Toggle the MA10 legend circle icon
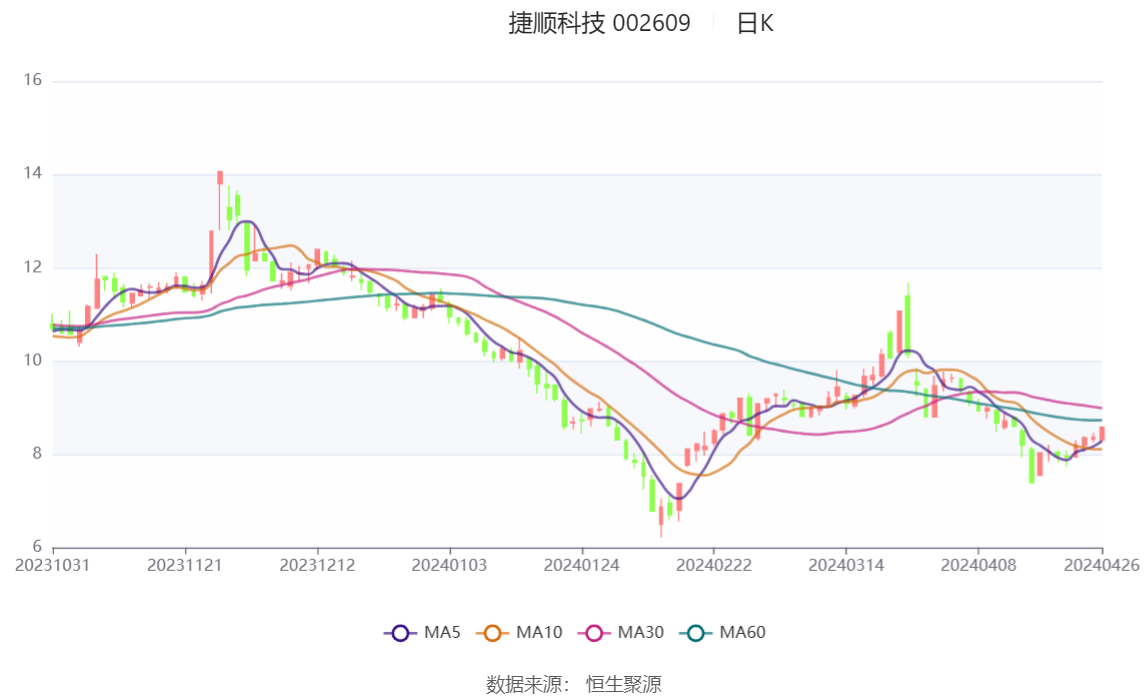 493,633
